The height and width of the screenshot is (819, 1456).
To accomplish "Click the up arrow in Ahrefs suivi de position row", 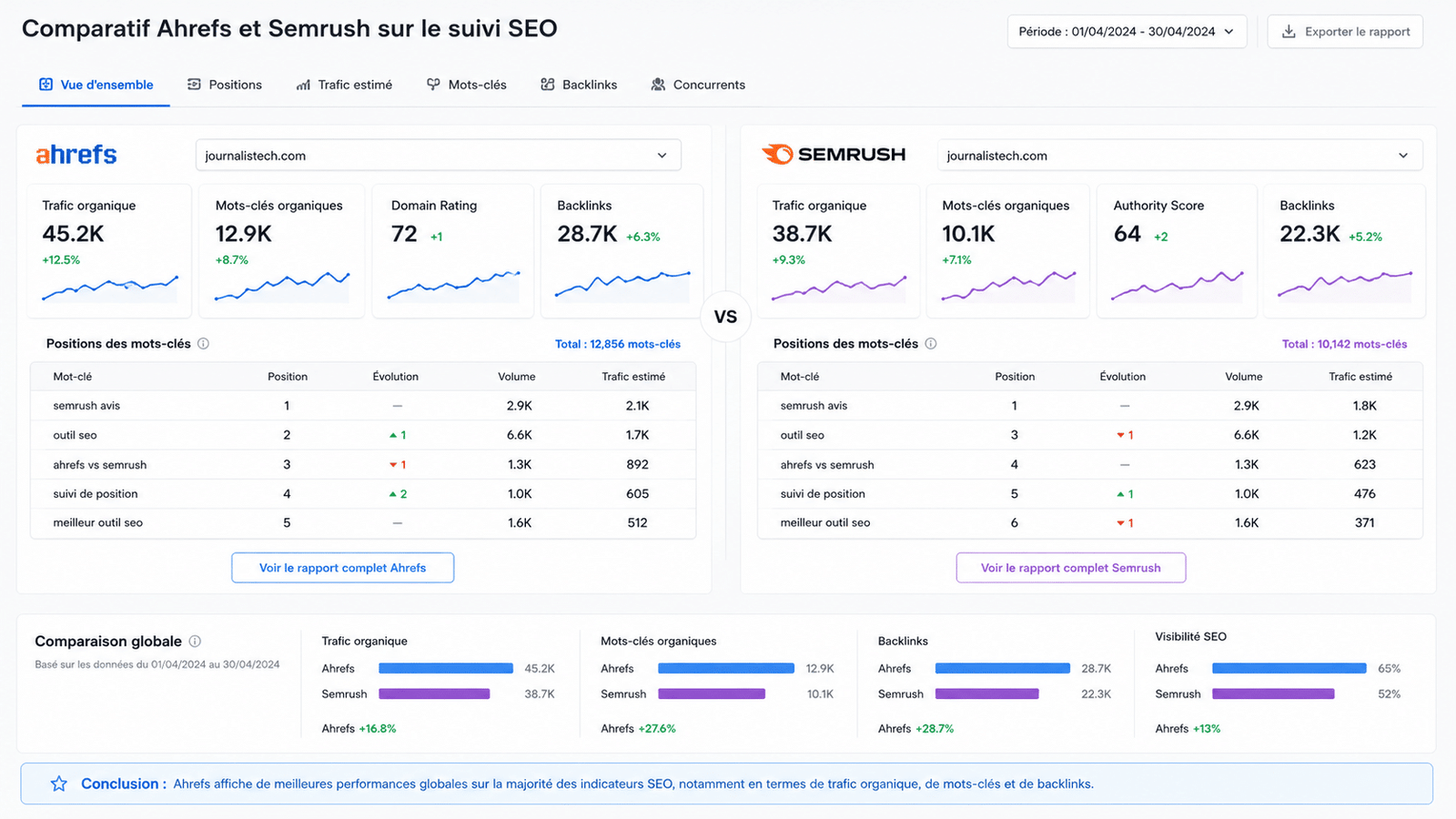I will 393,494.
